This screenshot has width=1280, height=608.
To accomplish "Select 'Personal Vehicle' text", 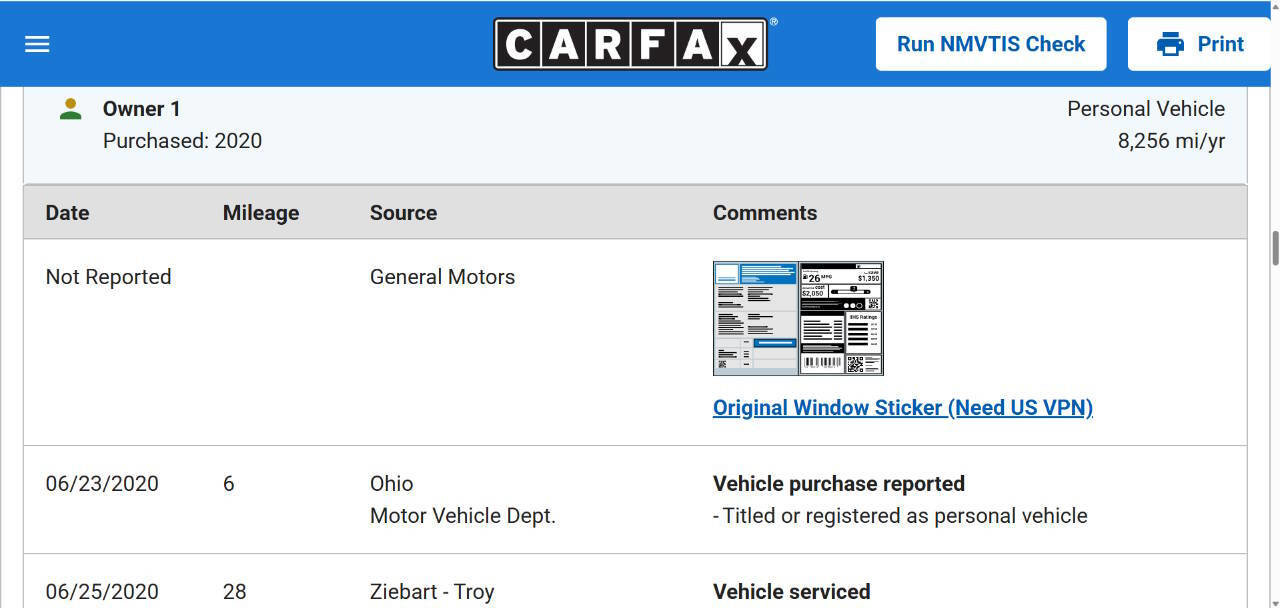I will pyautogui.click(x=1146, y=109).
